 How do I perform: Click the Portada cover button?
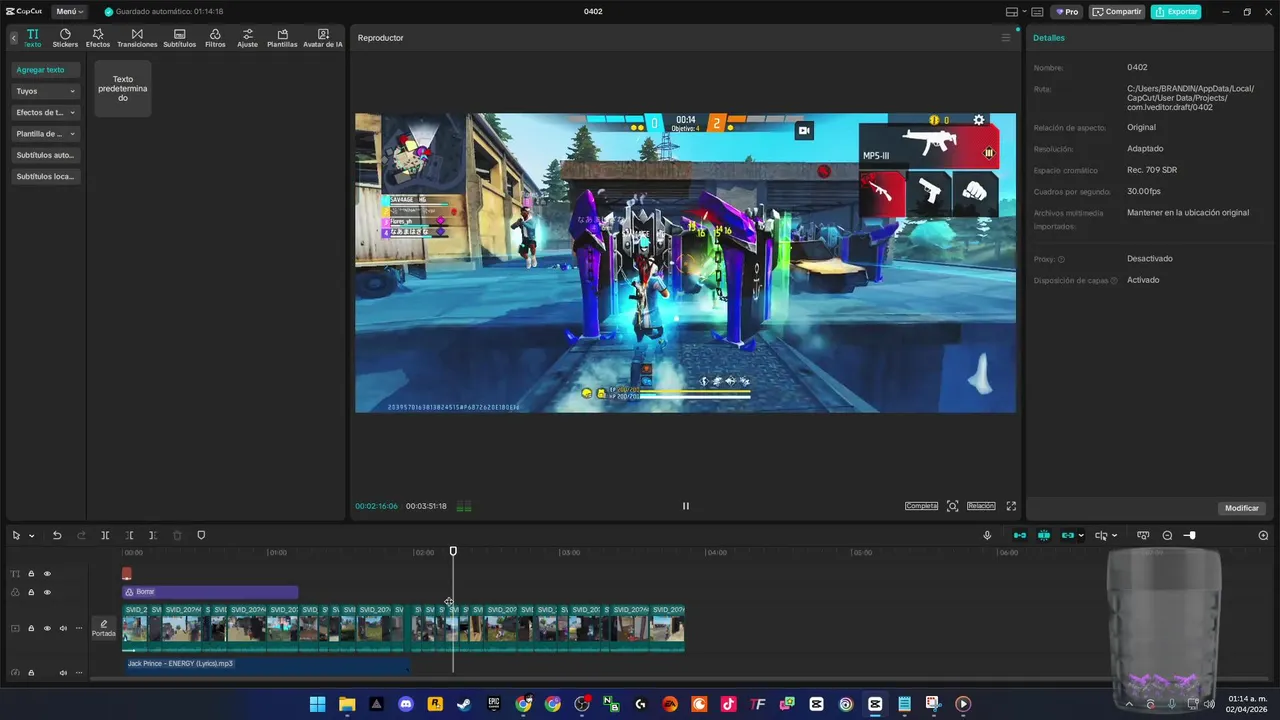[x=104, y=628]
